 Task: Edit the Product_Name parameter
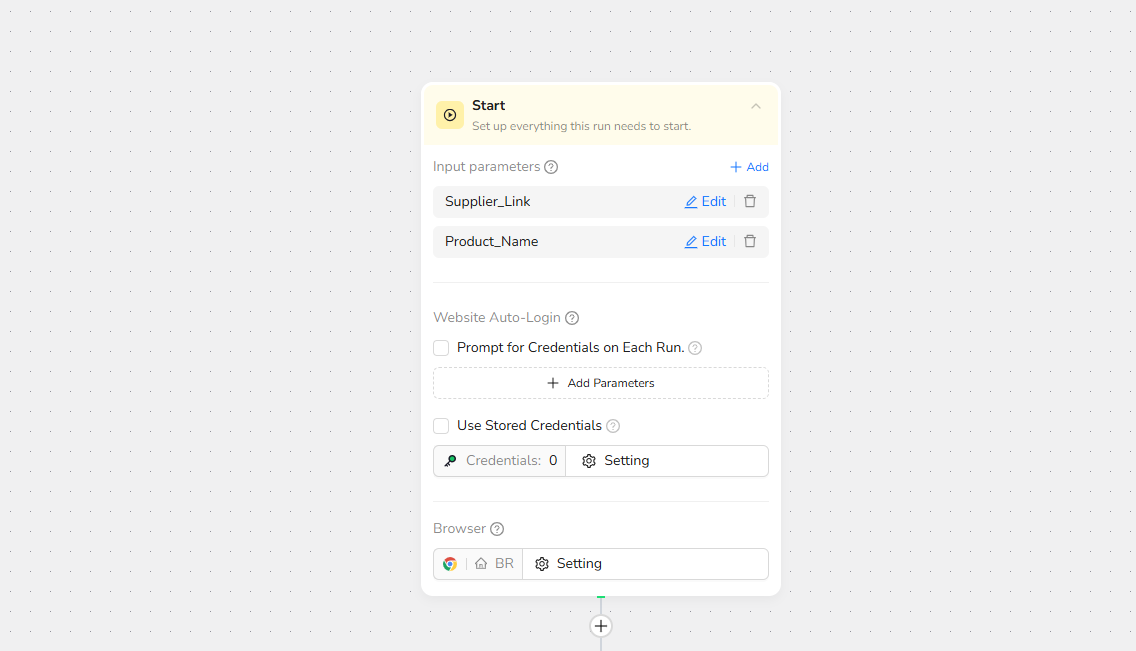pos(705,241)
